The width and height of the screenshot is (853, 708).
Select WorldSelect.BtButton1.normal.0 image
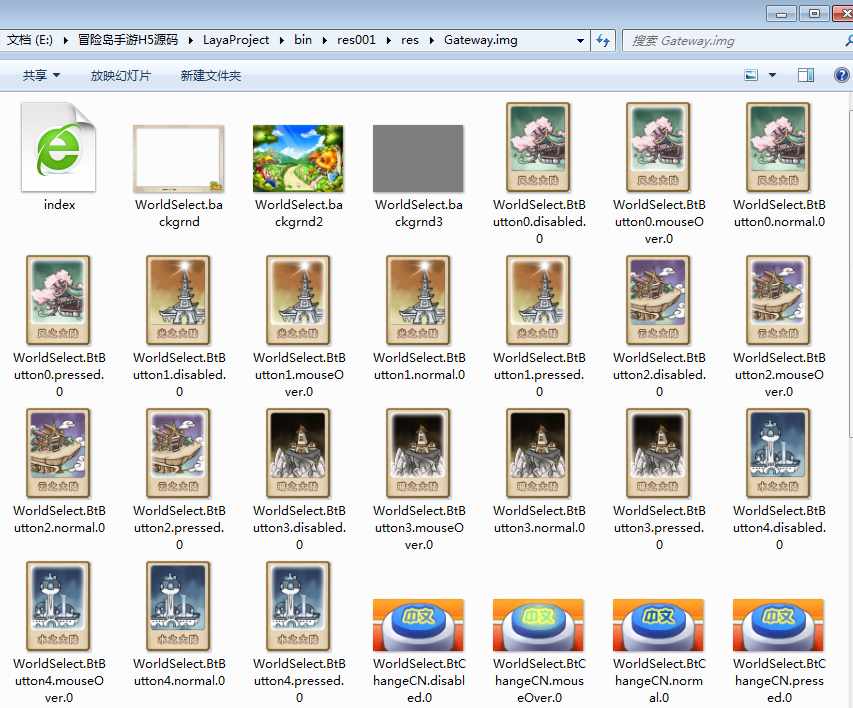pos(419,300)
